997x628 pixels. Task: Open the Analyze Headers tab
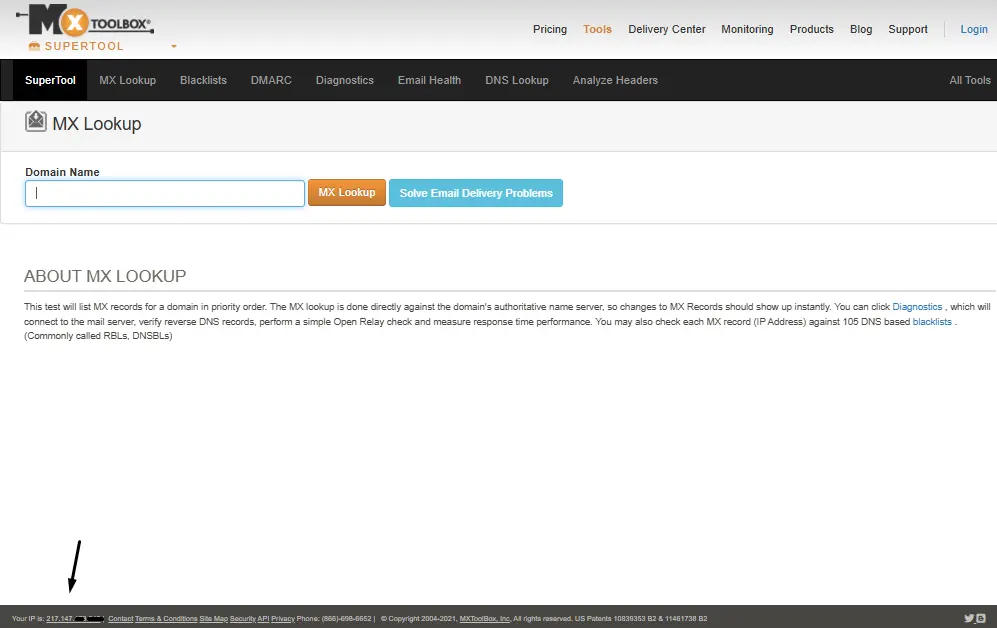615,80
